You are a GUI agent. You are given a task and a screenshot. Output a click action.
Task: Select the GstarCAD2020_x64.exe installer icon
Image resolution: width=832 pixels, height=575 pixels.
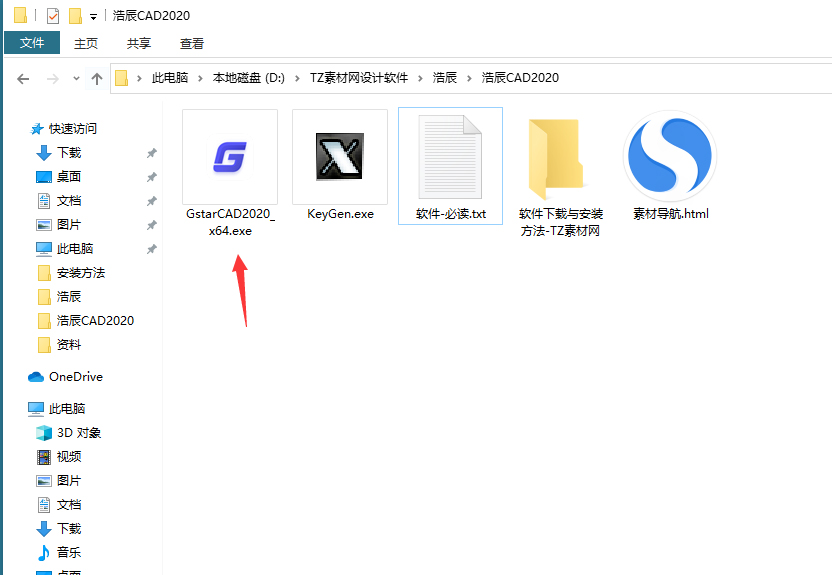(x=230, y=157)
